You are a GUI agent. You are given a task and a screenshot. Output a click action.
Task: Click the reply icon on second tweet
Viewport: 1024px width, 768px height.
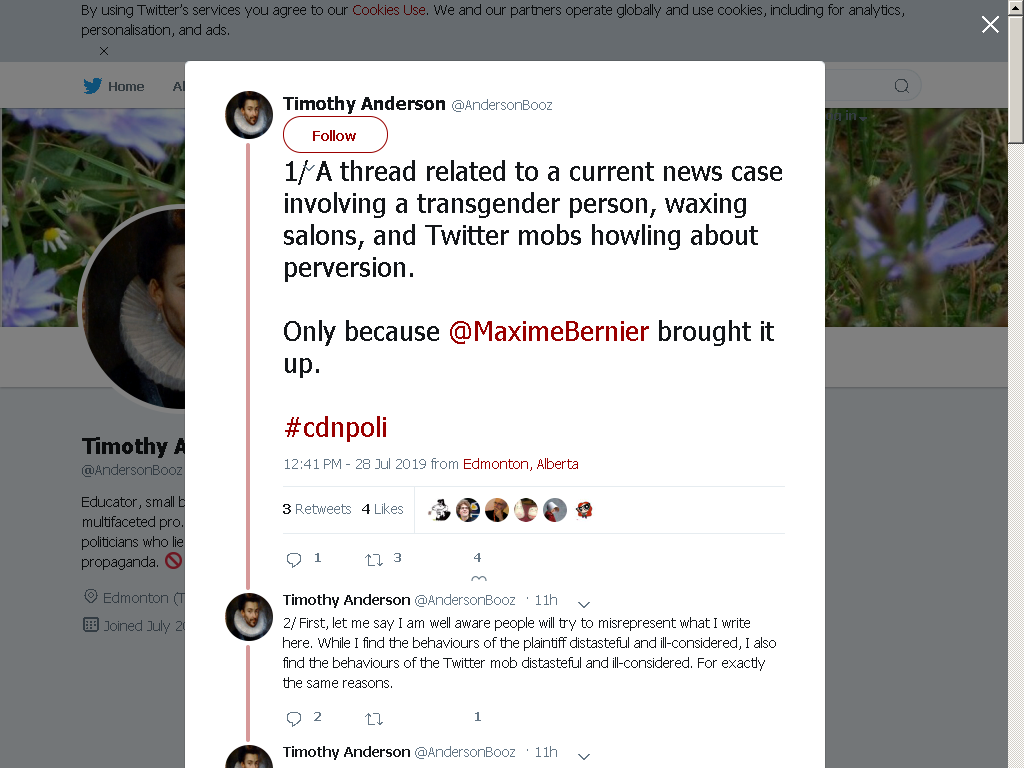click(294, 719)
